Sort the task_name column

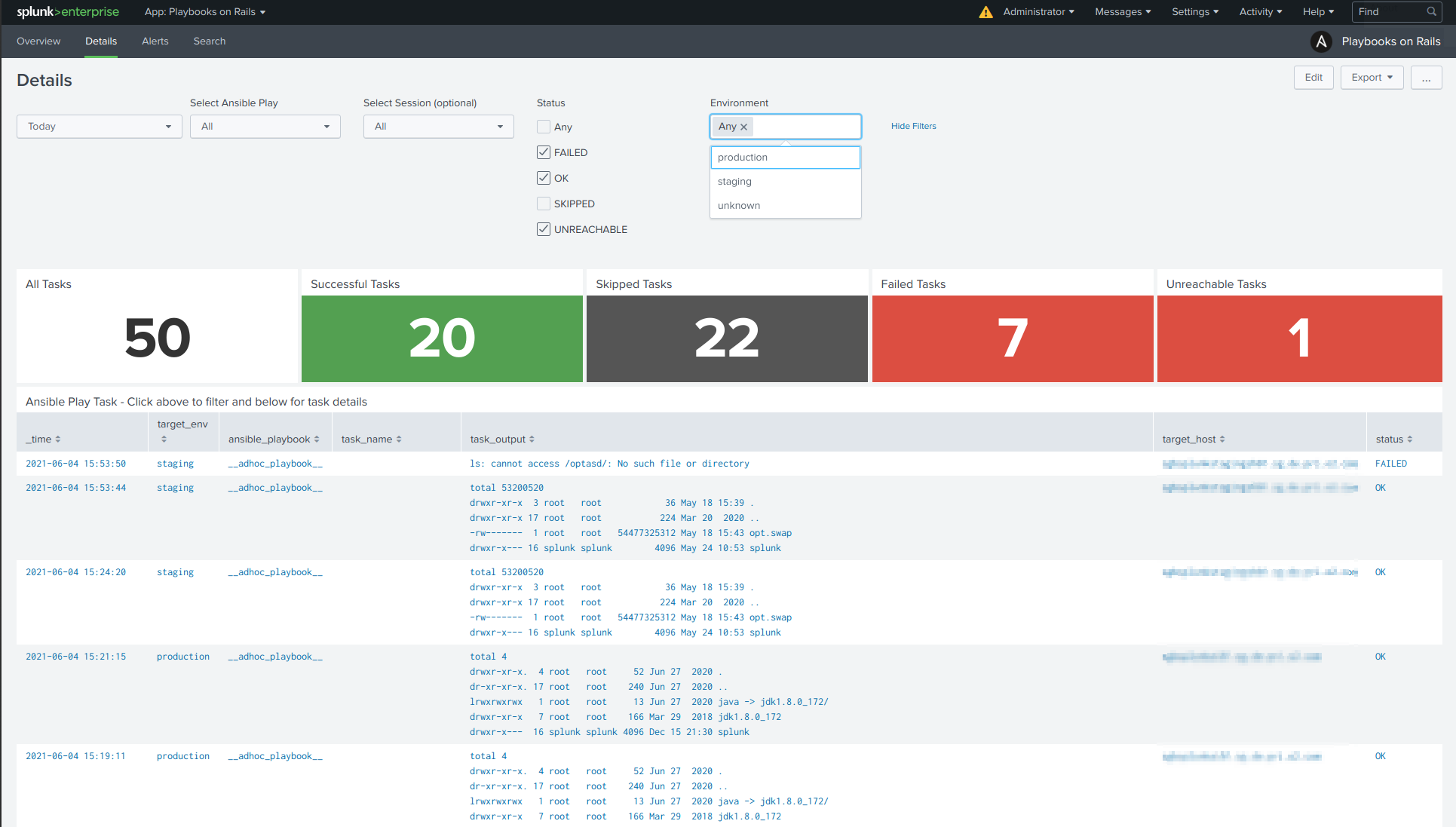399,440
